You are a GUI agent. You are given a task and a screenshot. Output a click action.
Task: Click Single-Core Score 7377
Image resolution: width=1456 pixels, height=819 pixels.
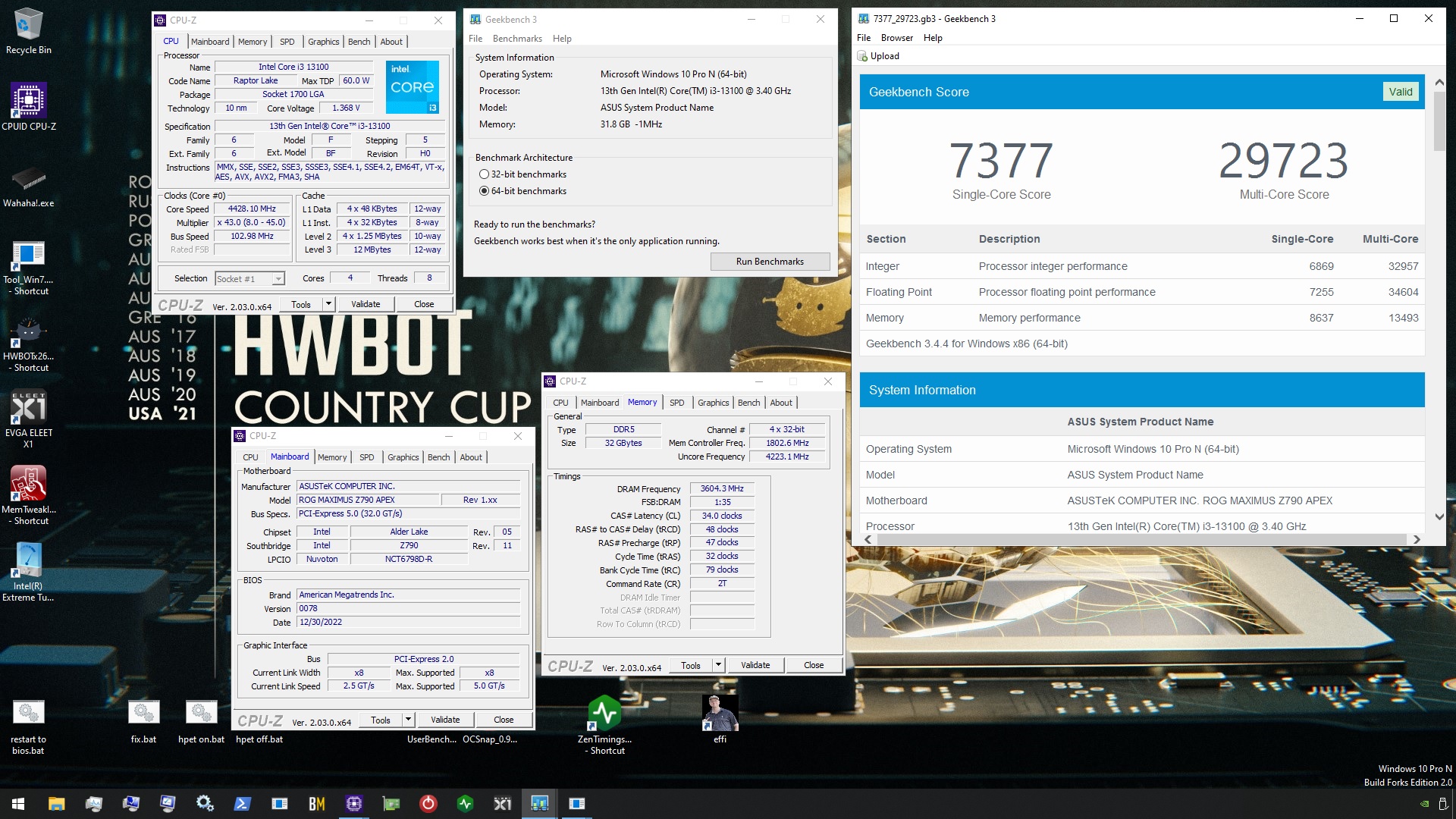1001,161
